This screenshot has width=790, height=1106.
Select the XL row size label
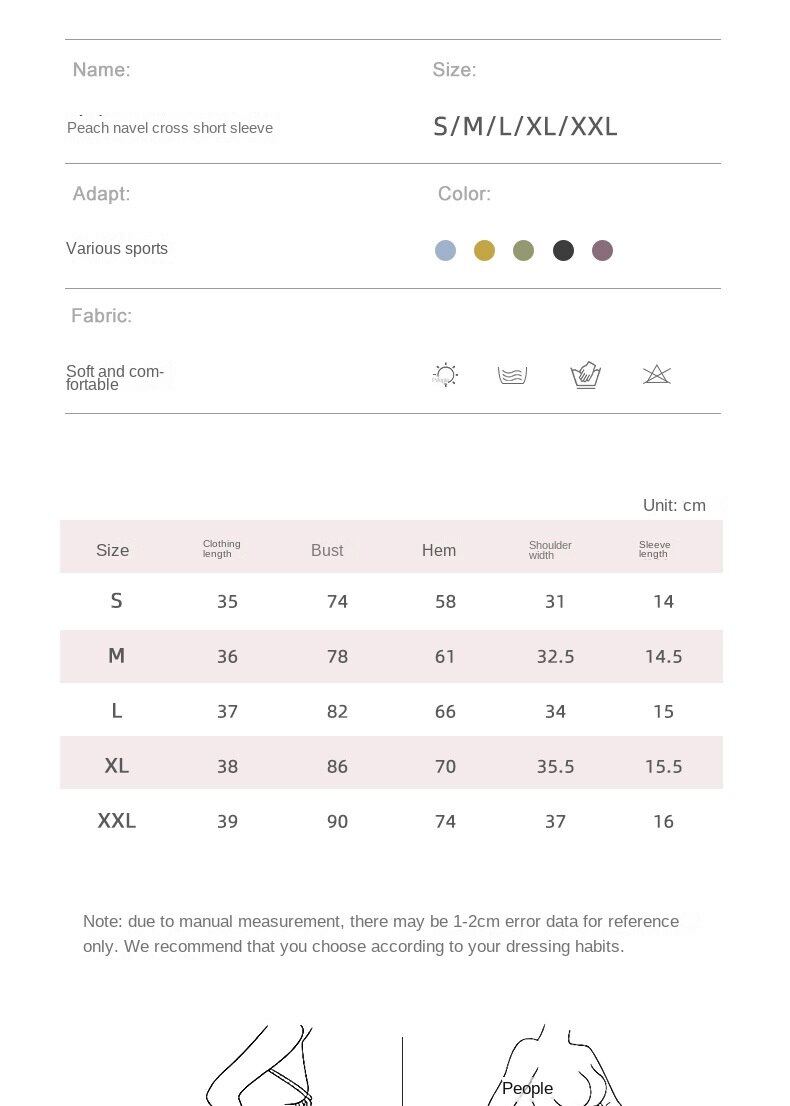tap(117, 766)
